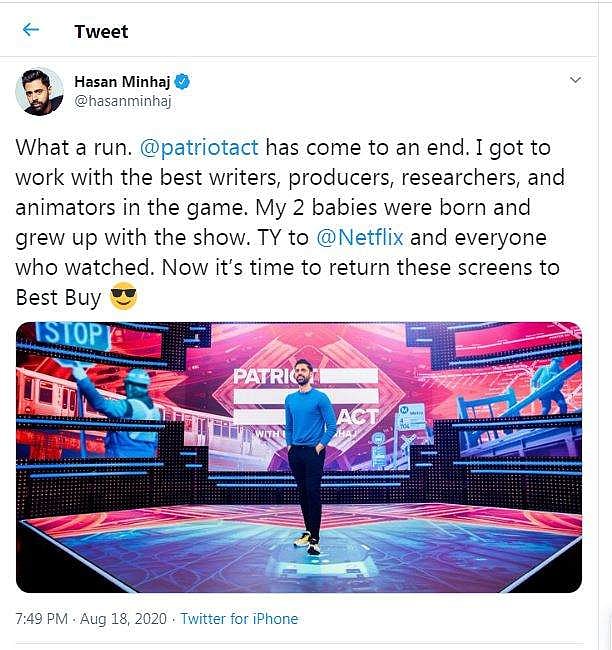Click the back arrow icon
Screen dimensions: 612x650
point(31,30)
